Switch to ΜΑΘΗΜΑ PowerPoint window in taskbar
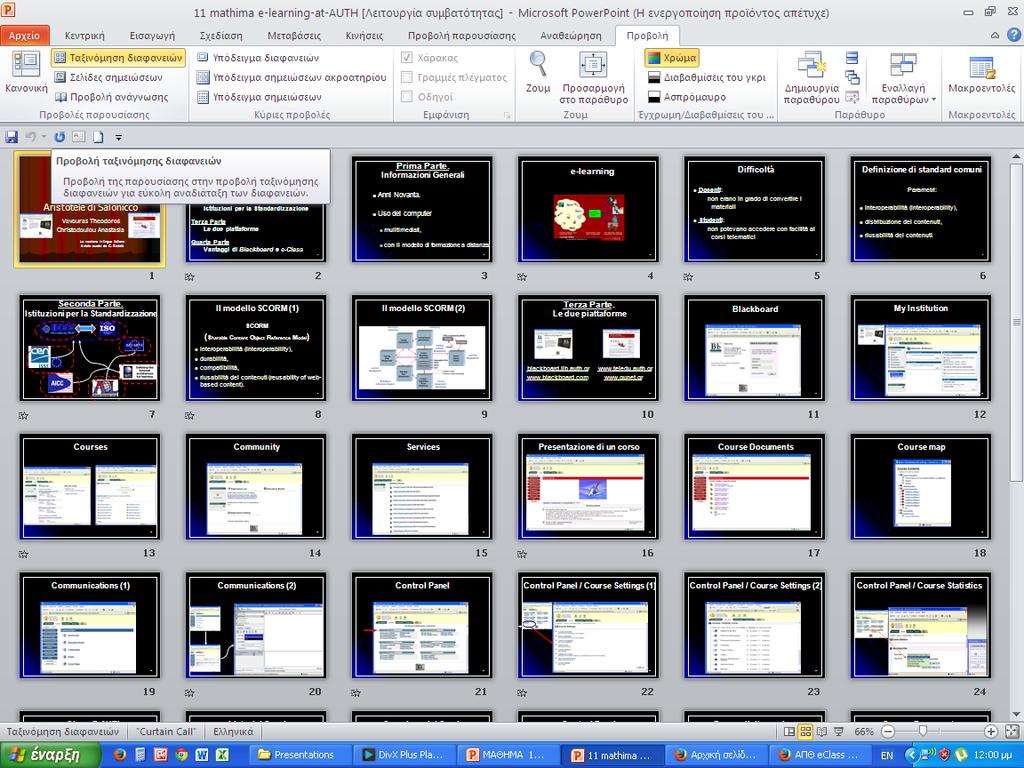The width and height of the screenshot is (1024, 768). click(509, 755)
